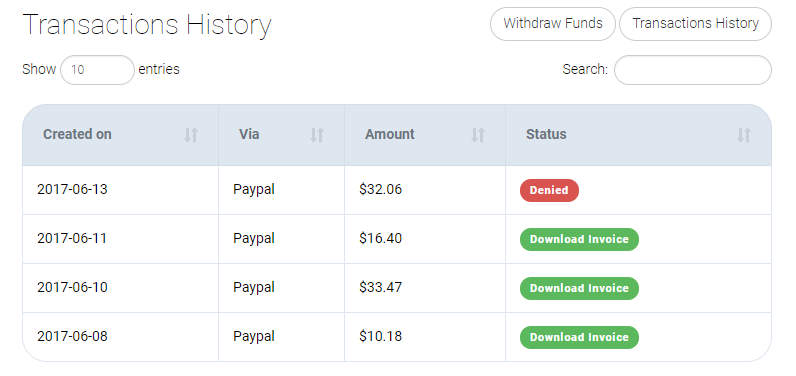796x376 pixels.
Task: Select the Via column header text
Action: tap(249, 134)
